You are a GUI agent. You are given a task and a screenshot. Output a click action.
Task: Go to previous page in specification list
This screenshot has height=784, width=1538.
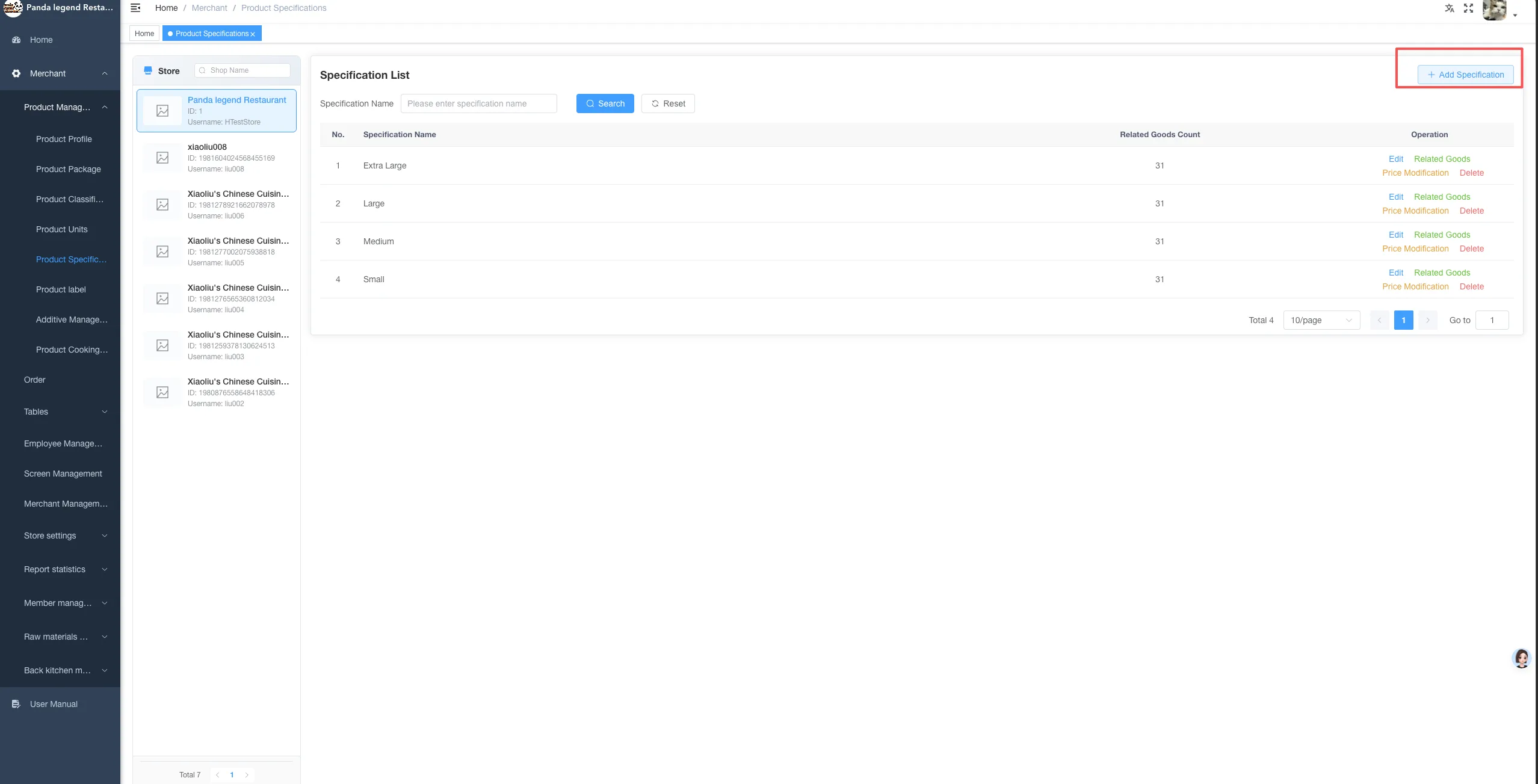click(x=1380, y=320)
